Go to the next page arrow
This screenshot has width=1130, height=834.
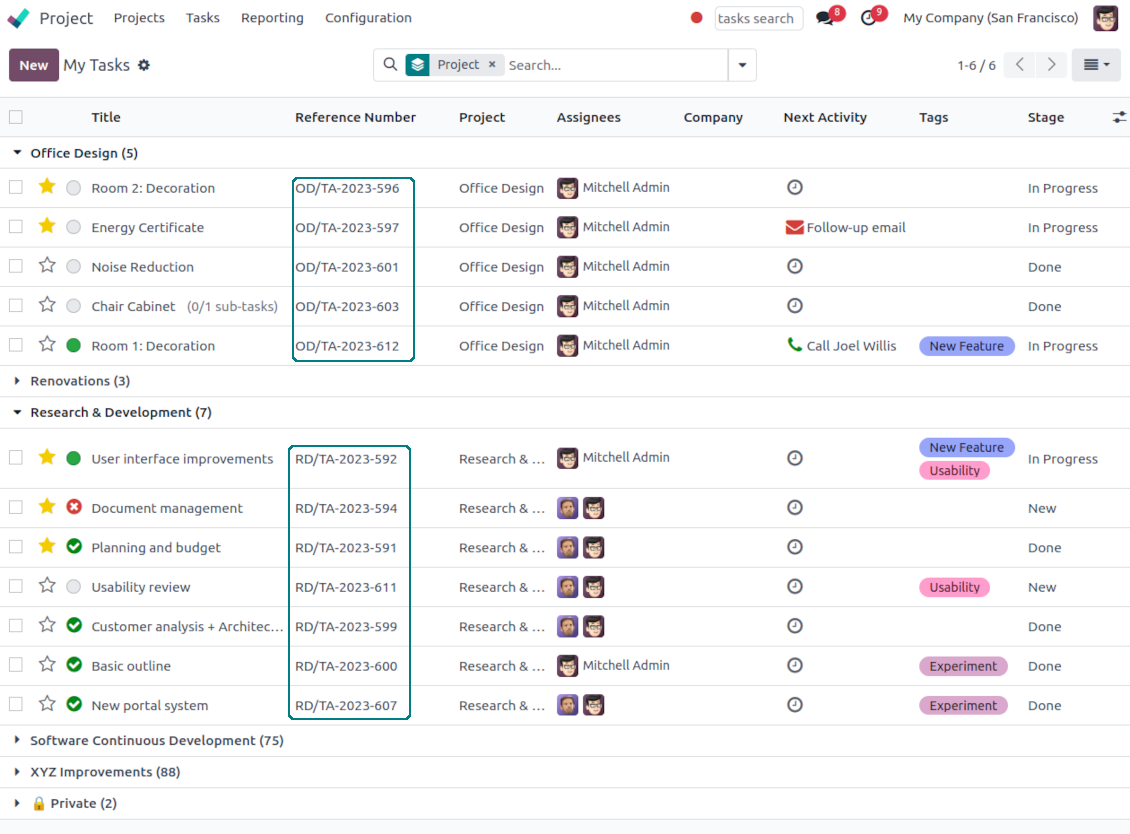(1051, 65)
